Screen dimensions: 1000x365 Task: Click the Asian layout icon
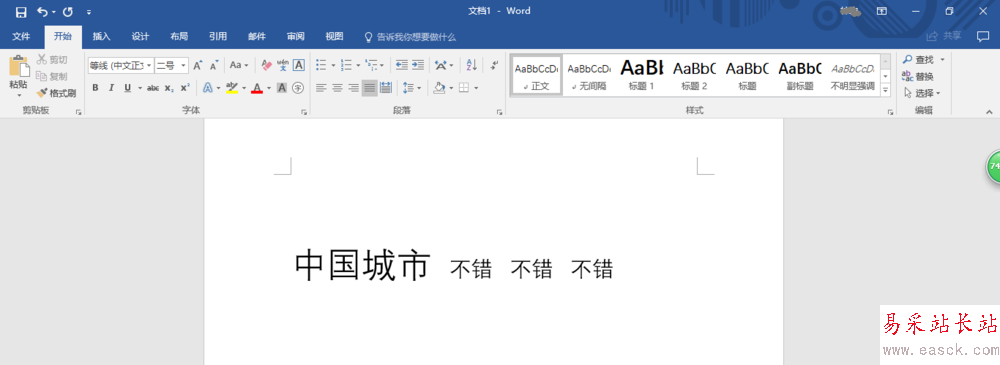pyautogui.click(x=441, y=65)
